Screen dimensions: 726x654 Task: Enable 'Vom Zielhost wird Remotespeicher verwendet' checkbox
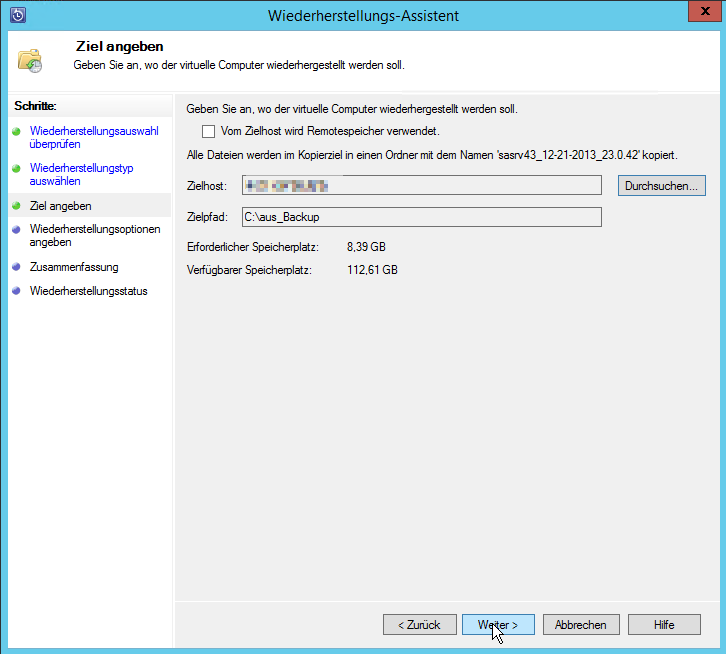(209, 131)
